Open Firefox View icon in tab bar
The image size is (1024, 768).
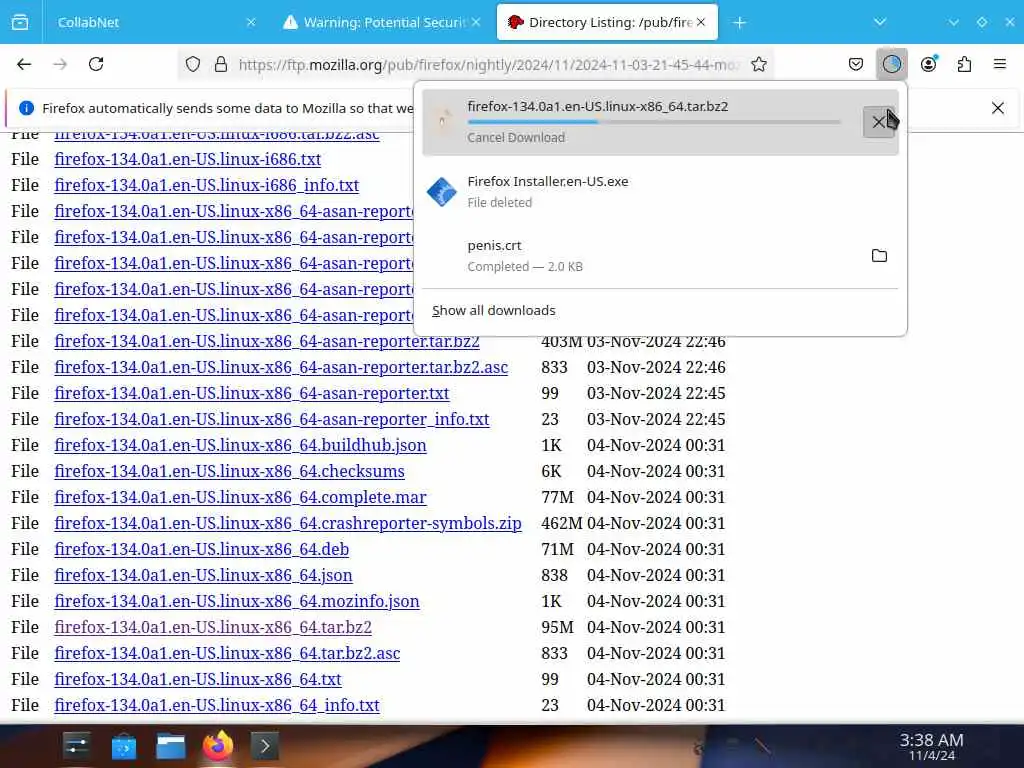pyautogui.click(x=20, y=22)
